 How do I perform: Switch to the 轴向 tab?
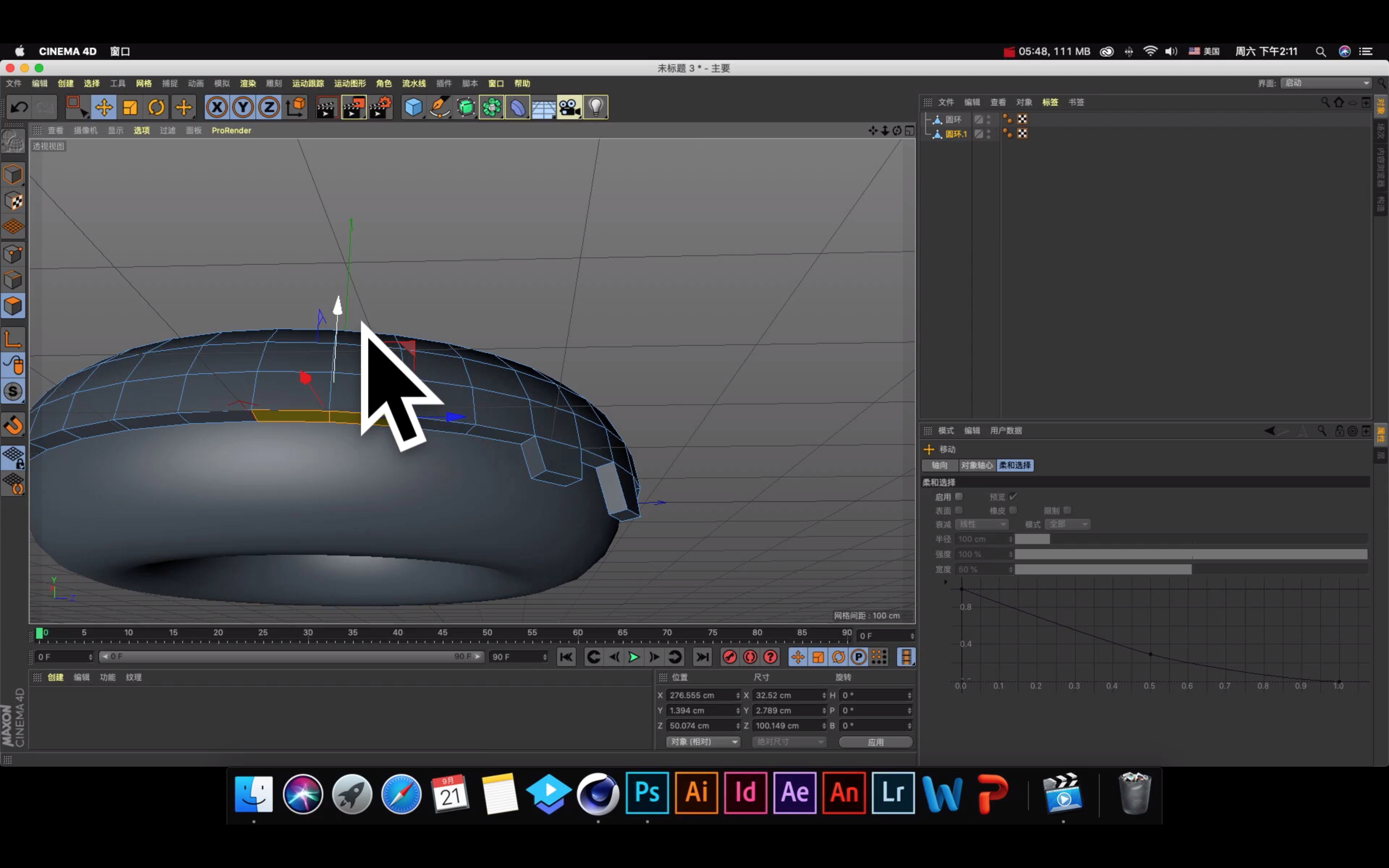click(940, 465)
